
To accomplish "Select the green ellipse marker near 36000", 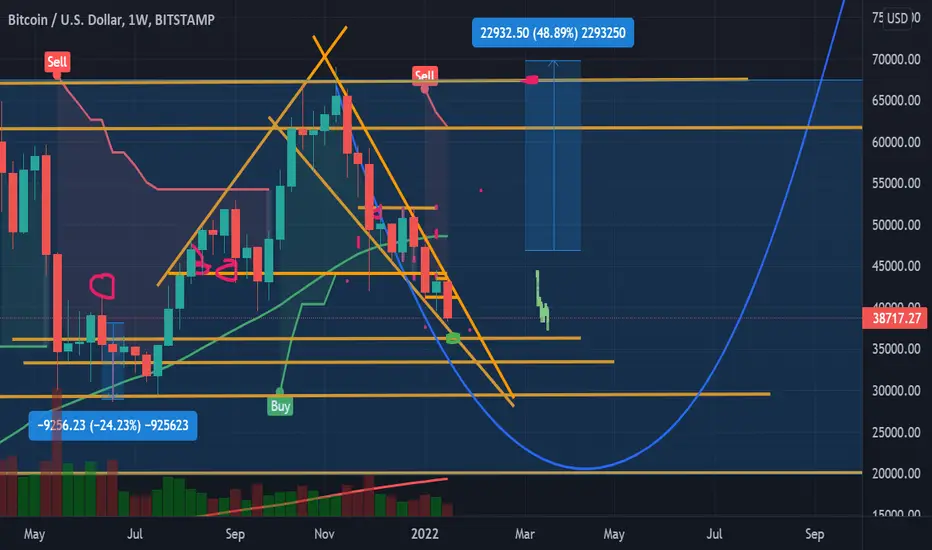I will click(453, 338).
